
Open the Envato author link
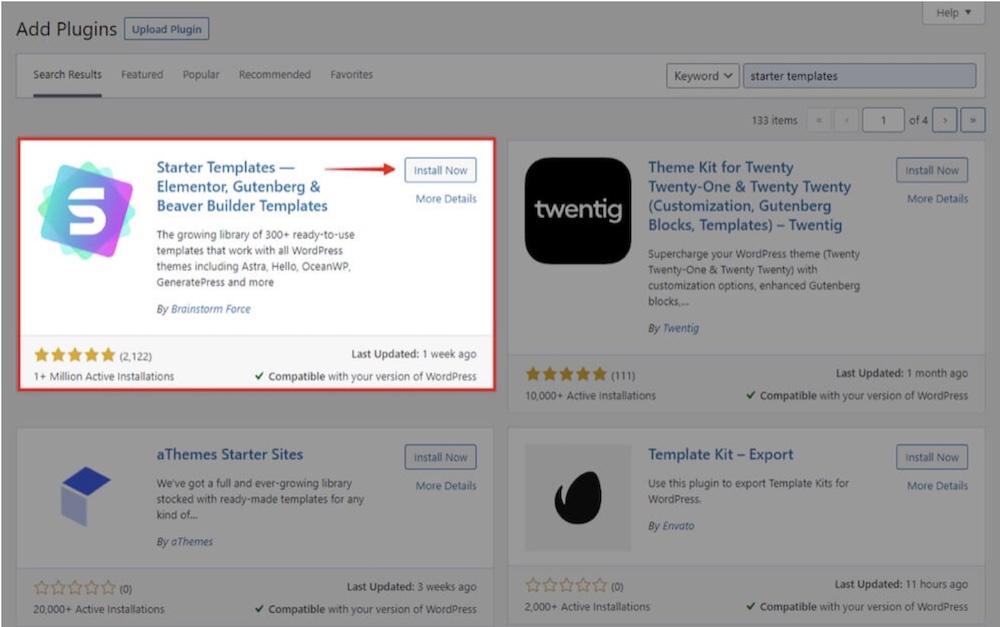tap(678, 526)
